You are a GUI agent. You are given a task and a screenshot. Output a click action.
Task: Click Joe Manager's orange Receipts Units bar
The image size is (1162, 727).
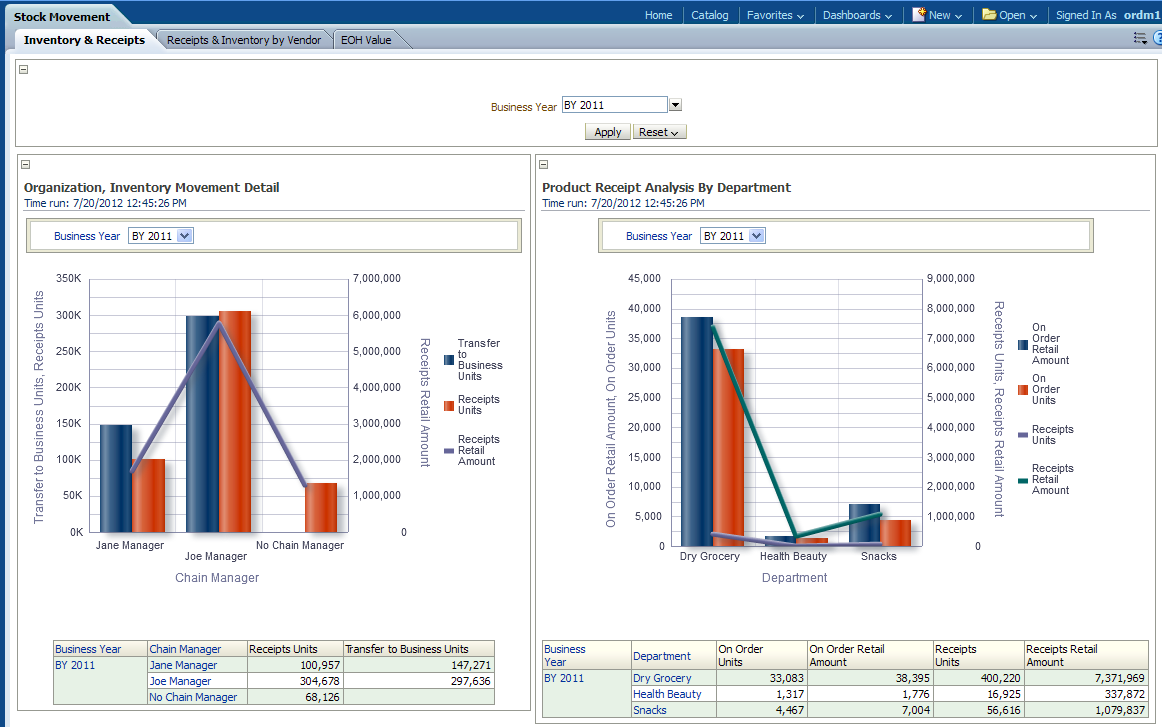coord(235,422)
